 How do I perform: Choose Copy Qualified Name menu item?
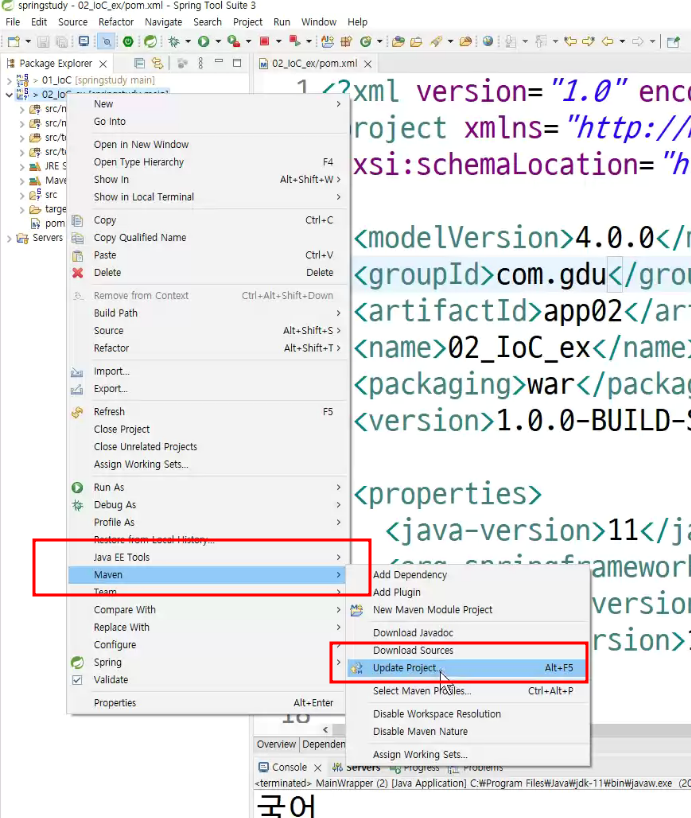click(207, 237)
